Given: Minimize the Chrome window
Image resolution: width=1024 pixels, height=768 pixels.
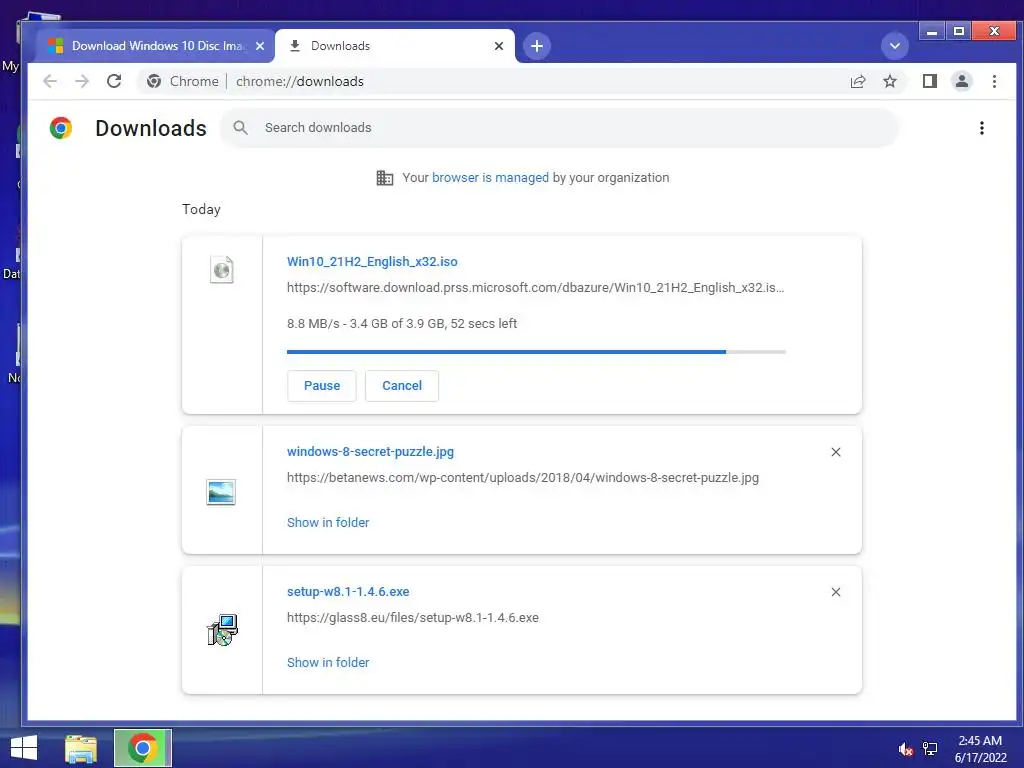Looking at the screenshot, I should click(932, 31).
